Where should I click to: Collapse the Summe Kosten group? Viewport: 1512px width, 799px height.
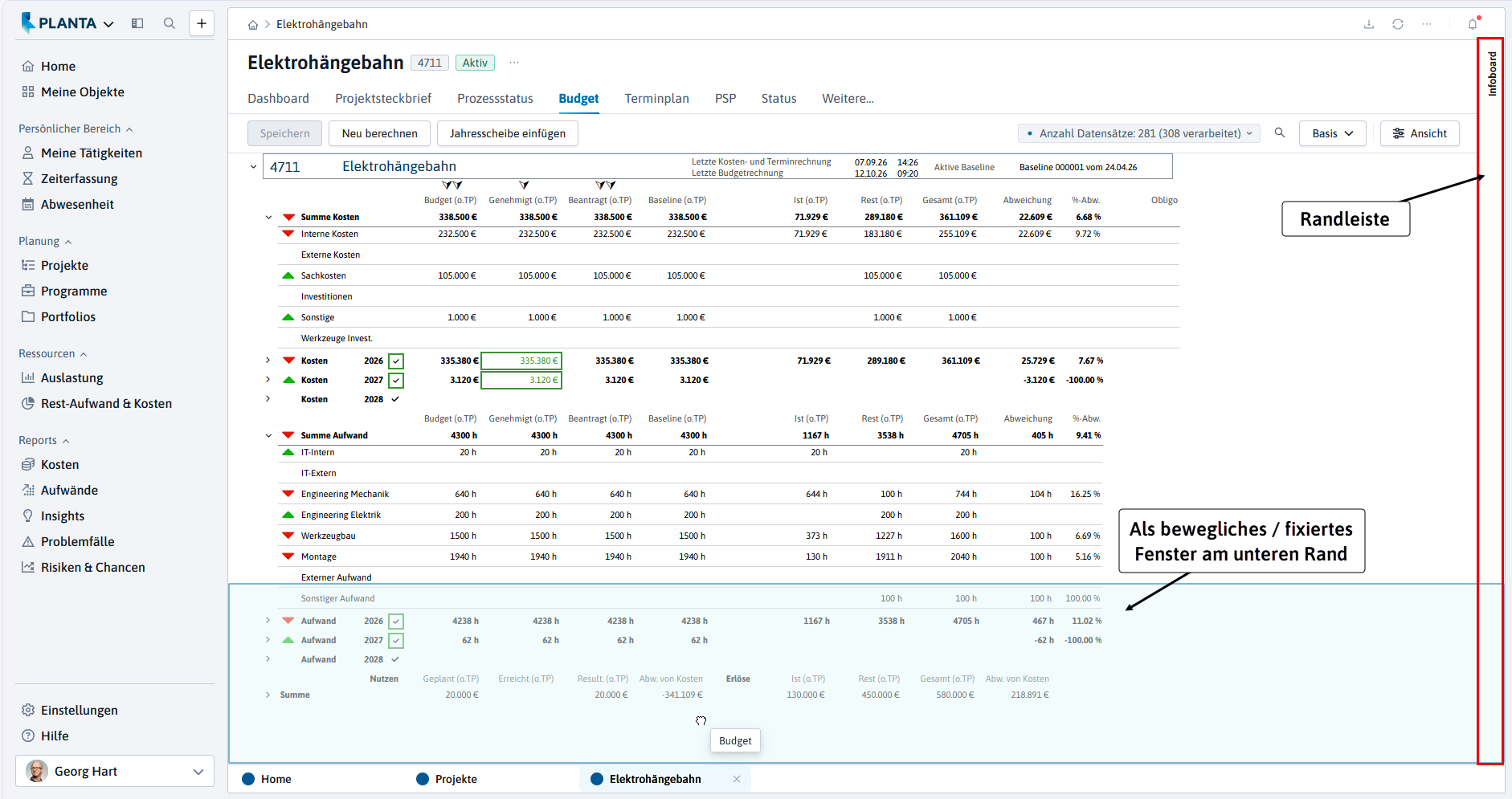(x=268, y=217)
